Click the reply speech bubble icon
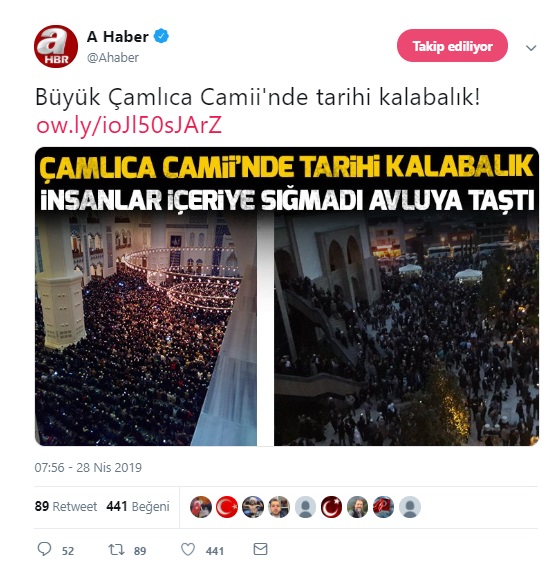The height and width of the screenshot is (562, 557). tap(44, 549)
